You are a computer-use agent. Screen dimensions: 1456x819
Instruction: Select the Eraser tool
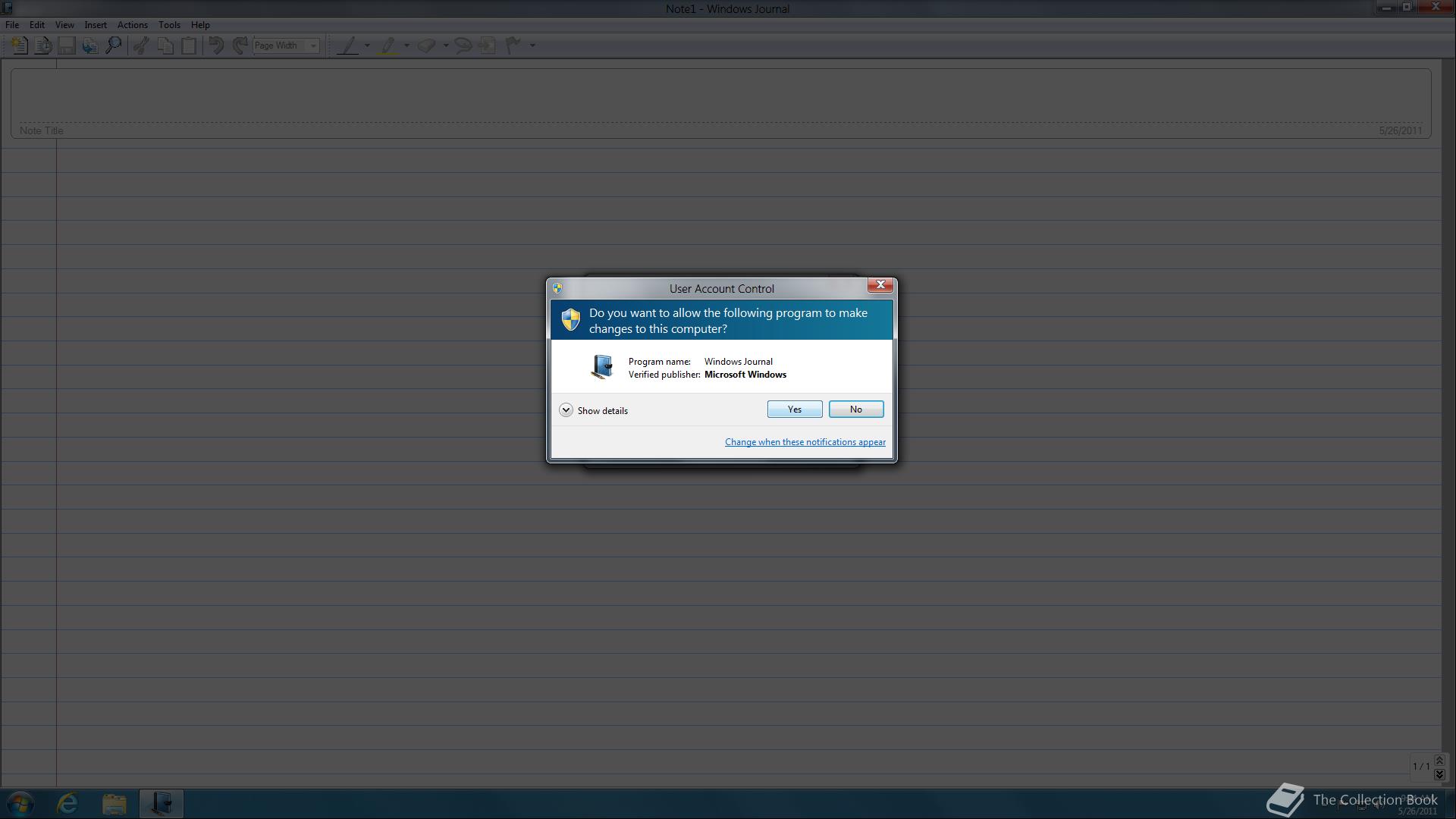[x=426, y=45]
